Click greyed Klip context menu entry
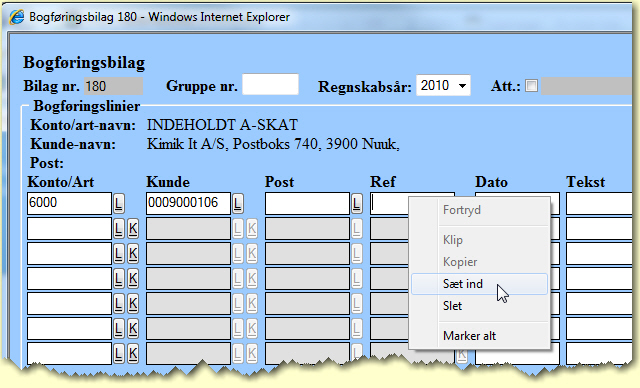This screenshot has width=640, height=388. click(x=479, y=240)
